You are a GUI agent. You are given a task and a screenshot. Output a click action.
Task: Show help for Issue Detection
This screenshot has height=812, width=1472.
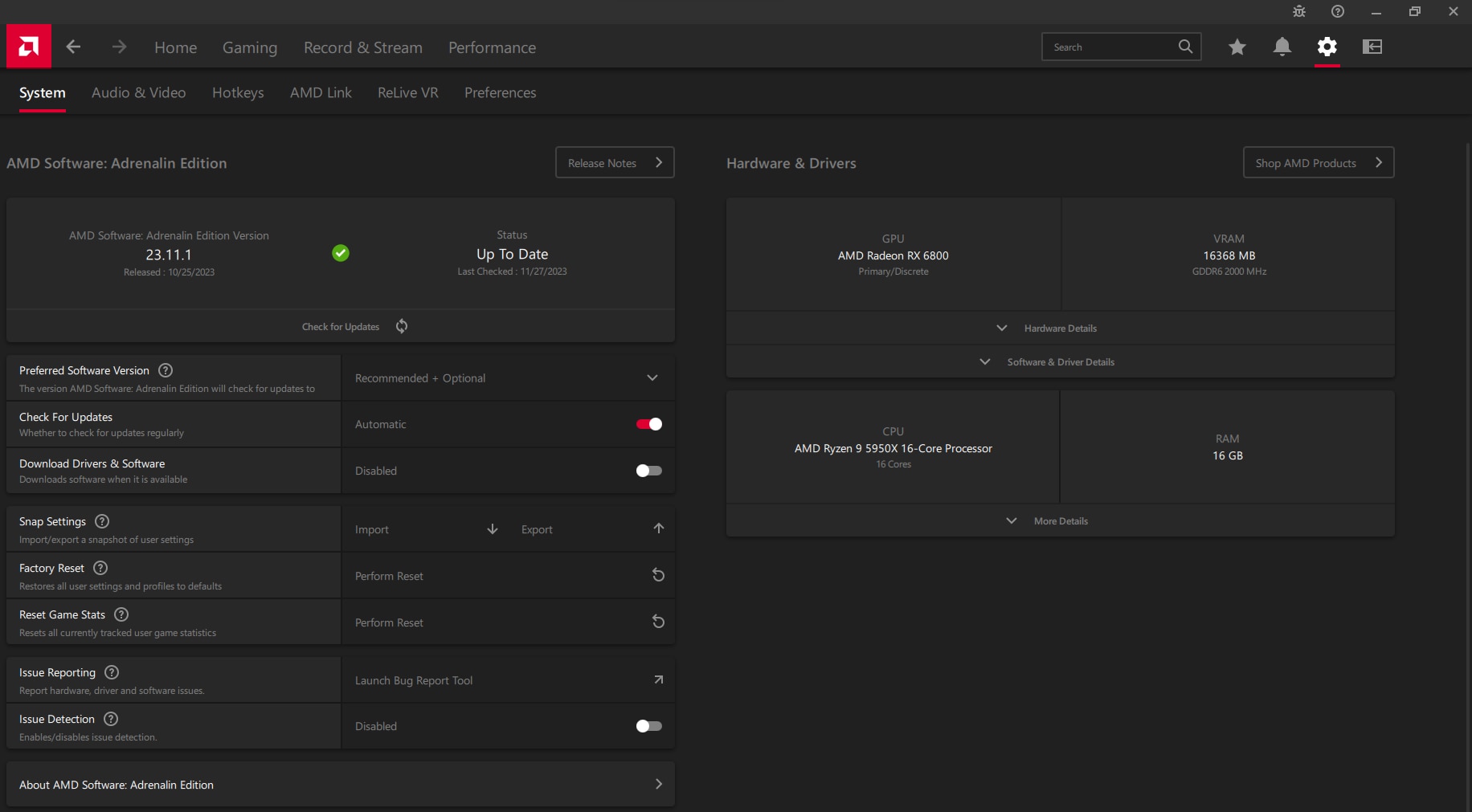pos(111,719)
